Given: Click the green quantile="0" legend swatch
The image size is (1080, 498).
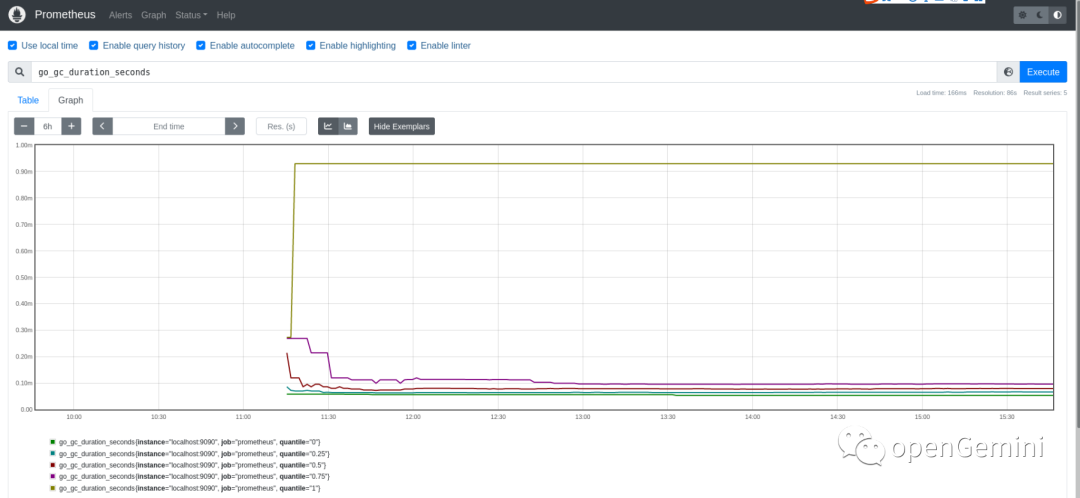Looking at the screenshot, I should point(52,442).
